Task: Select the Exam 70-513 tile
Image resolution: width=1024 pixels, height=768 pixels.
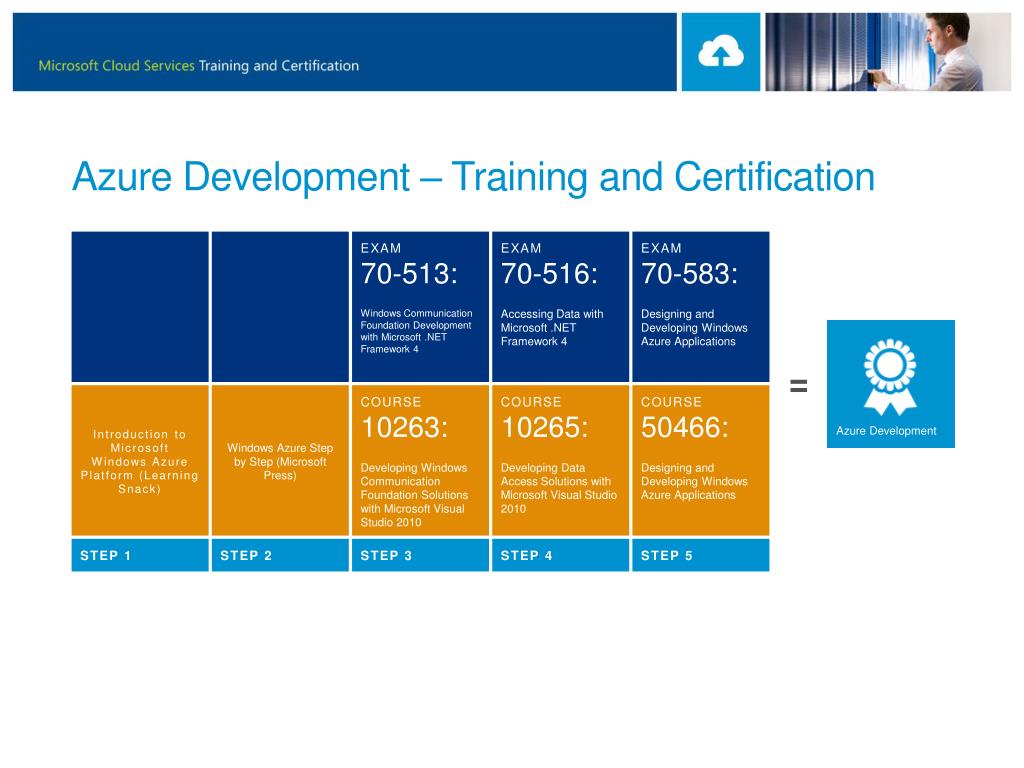Action: (421, 306)
